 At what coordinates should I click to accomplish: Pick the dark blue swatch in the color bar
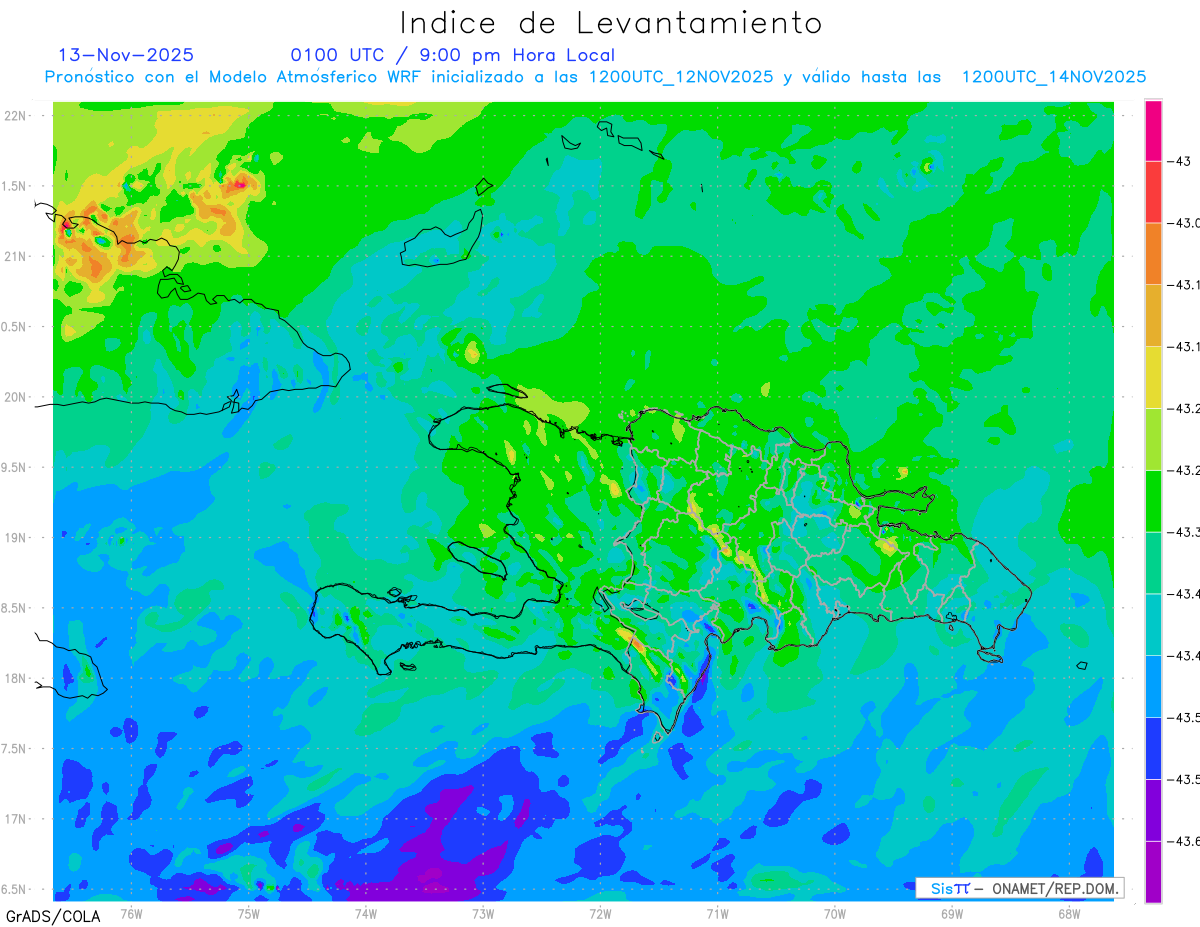1153,749
